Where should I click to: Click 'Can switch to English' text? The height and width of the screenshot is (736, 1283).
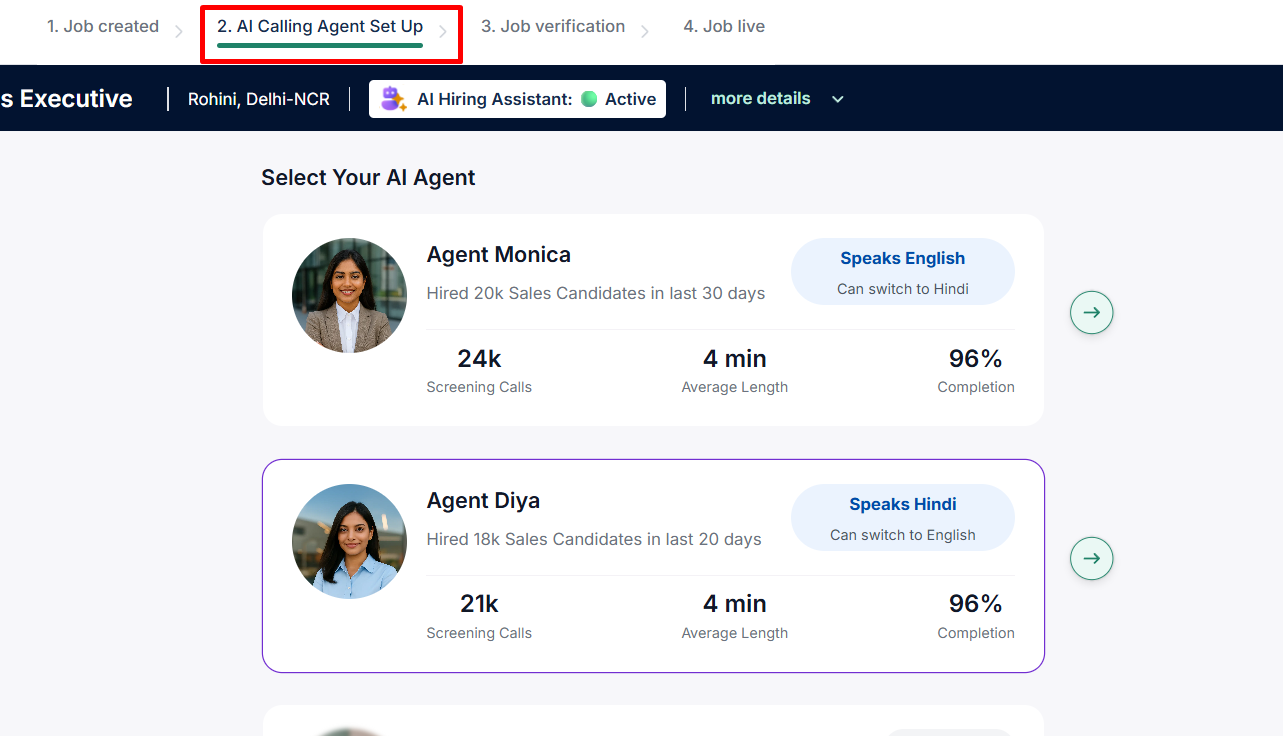(903, 535)
